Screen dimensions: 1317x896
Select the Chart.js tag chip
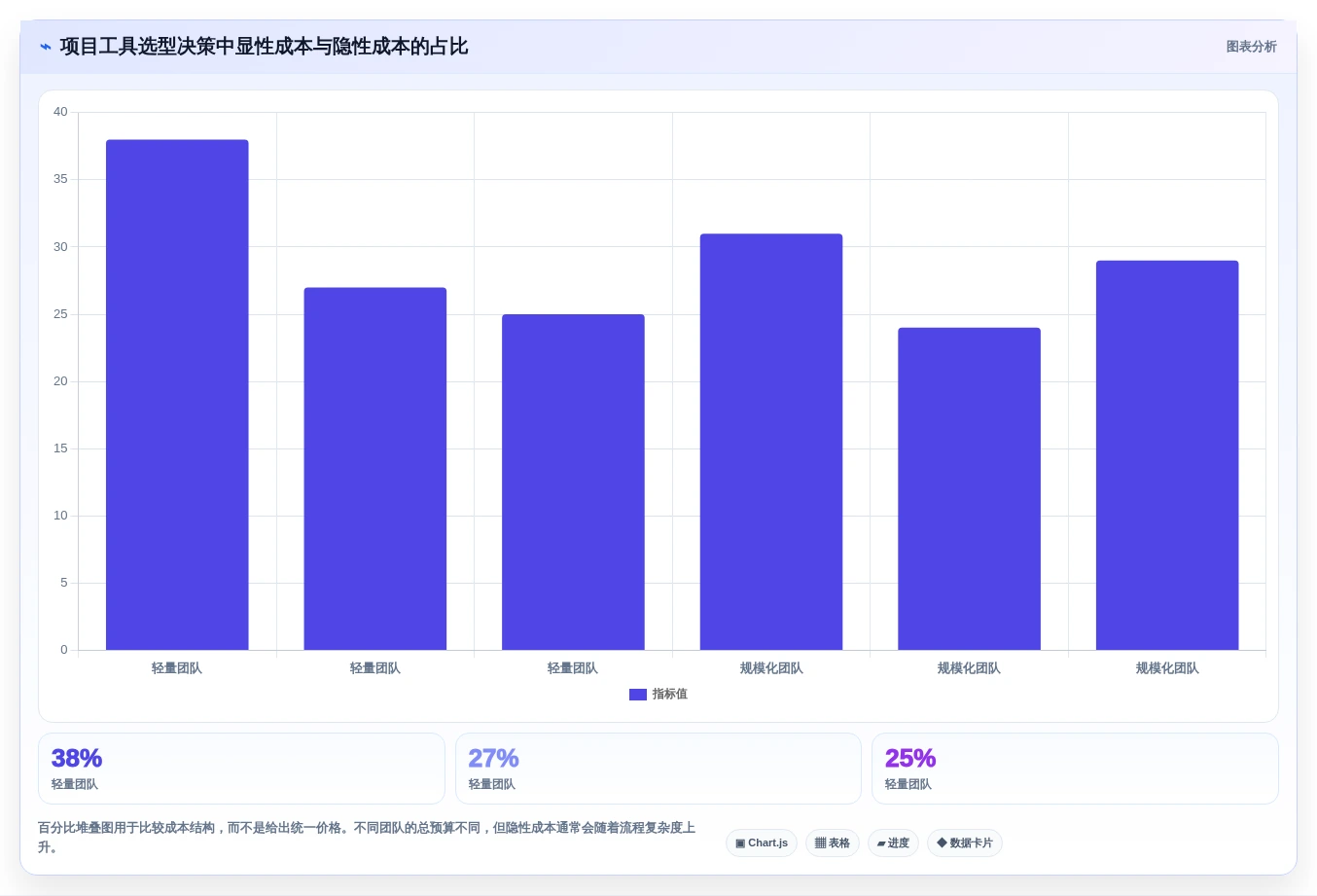point(762,843)
